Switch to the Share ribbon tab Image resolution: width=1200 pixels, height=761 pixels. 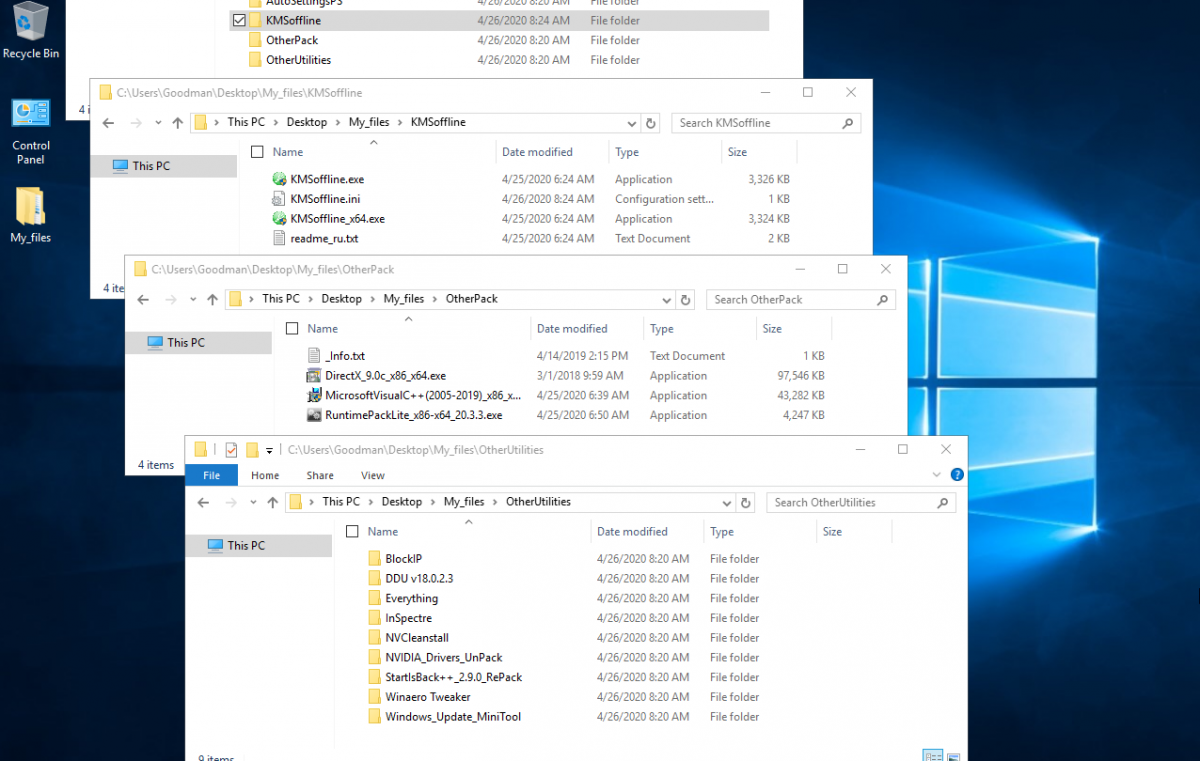pyautogui.click(x=320, y=475)
